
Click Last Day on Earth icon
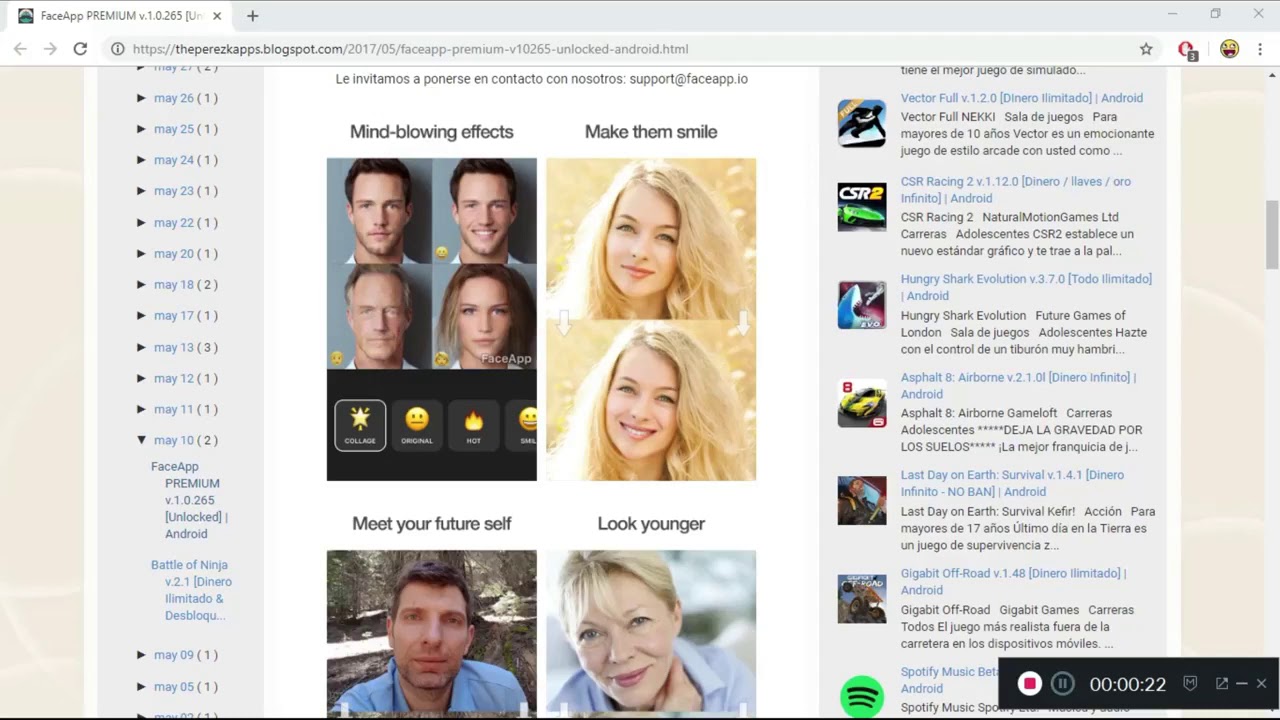(862, 500)
